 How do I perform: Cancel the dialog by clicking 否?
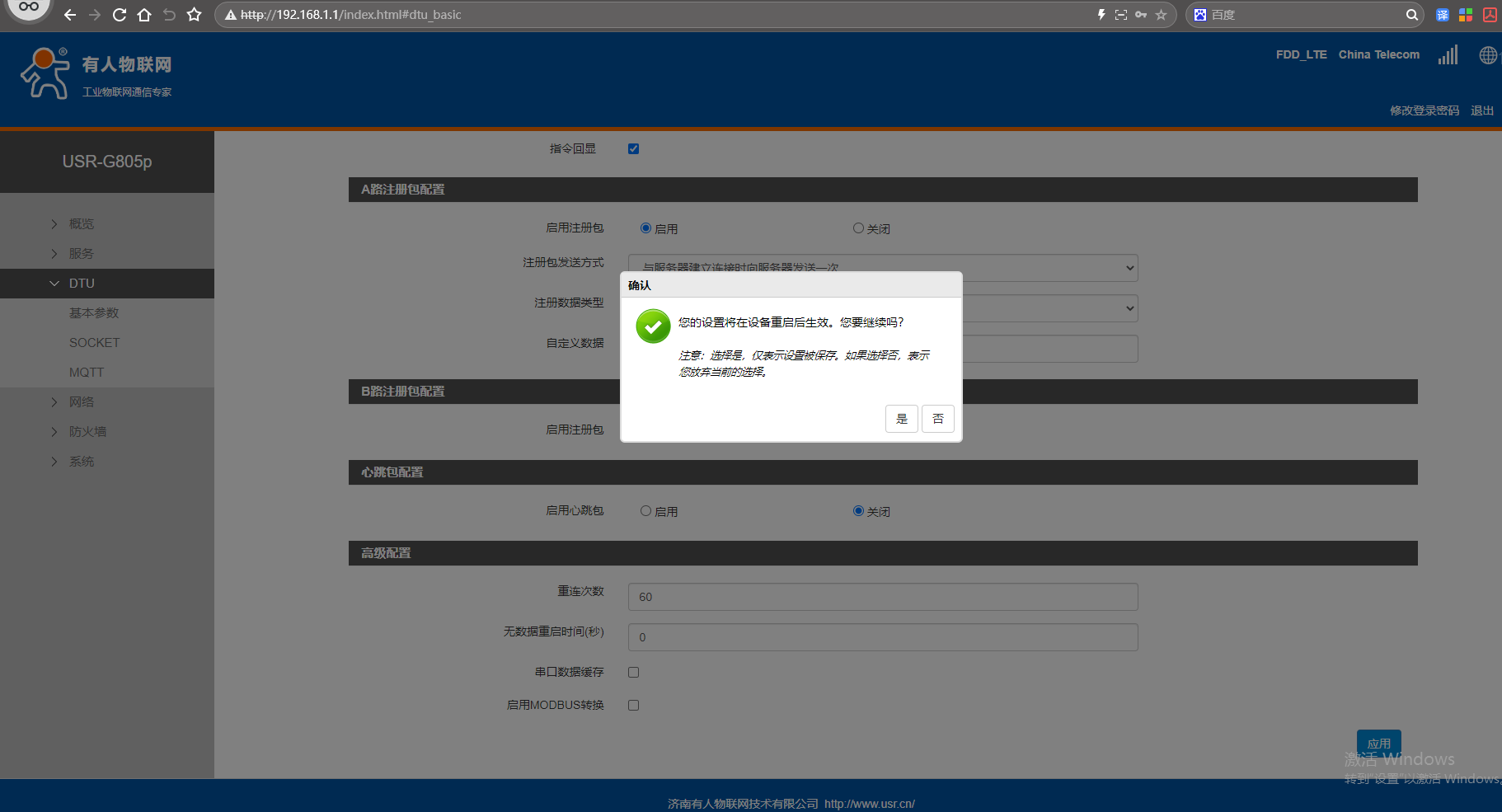(937, 419)
